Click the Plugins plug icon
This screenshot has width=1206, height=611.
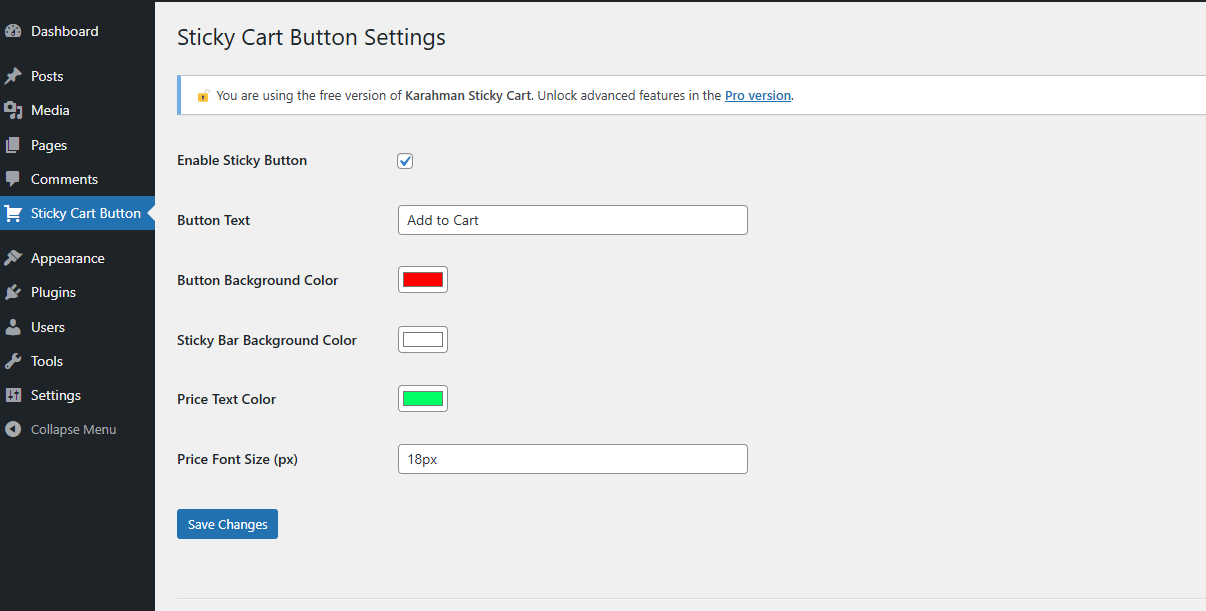pos(13,292)
